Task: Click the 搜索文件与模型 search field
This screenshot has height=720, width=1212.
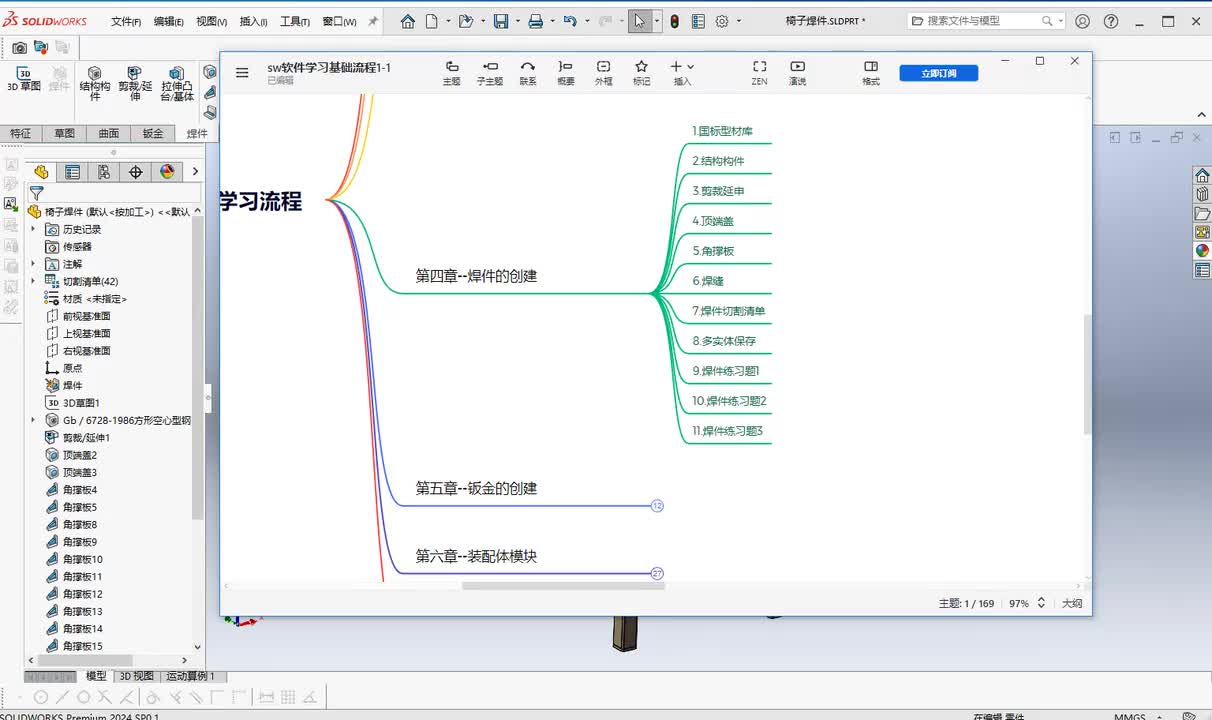Action: (985, 21)
